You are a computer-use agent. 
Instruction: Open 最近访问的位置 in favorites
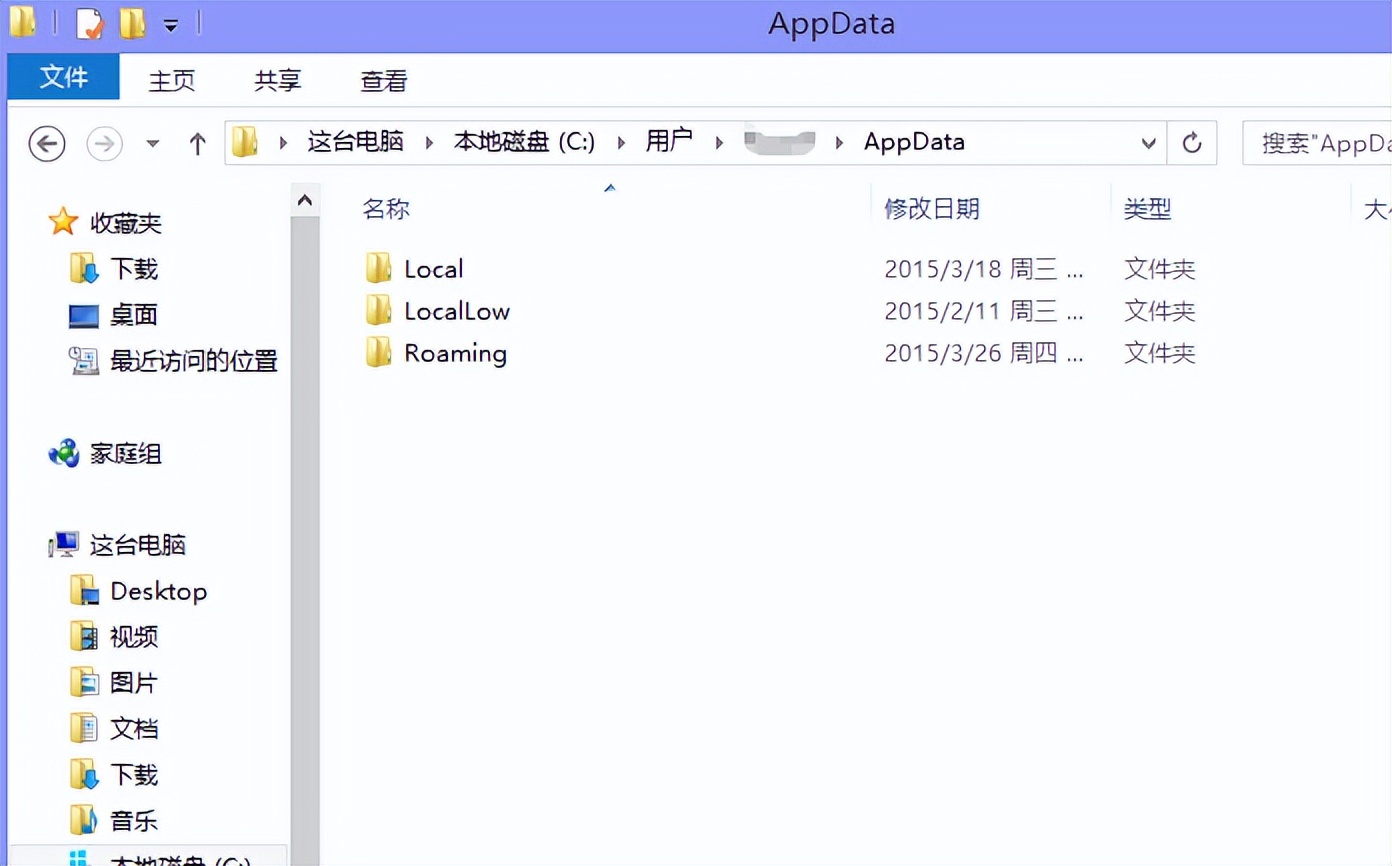(194, 361)
